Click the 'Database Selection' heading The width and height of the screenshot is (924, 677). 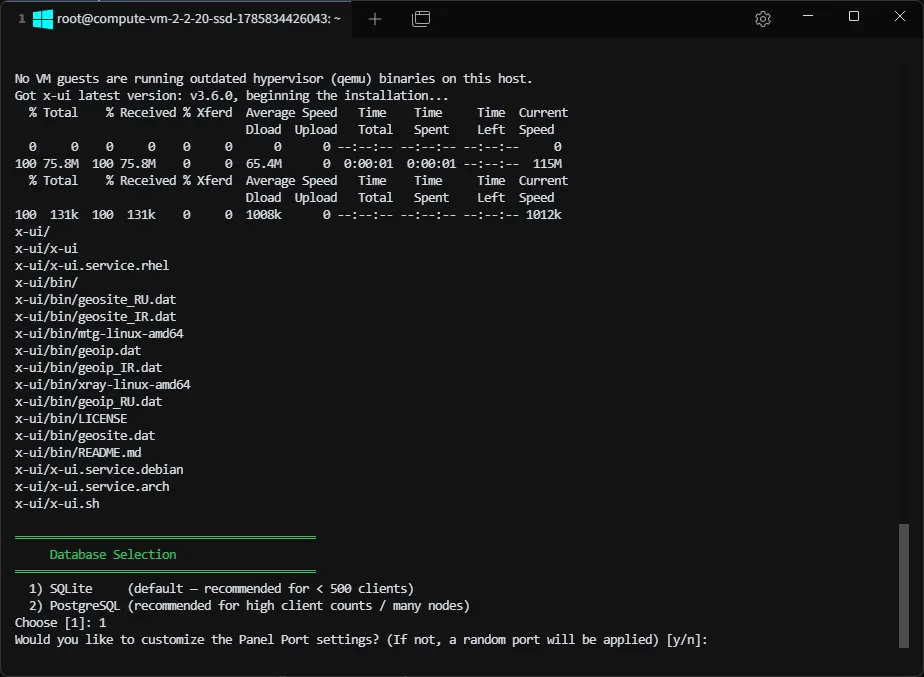(x=113, y=555)
